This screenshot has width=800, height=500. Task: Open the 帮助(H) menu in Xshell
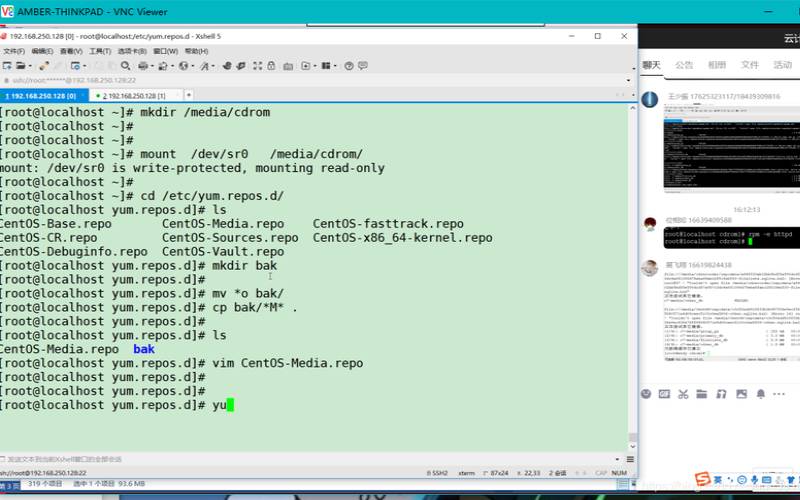196,51
